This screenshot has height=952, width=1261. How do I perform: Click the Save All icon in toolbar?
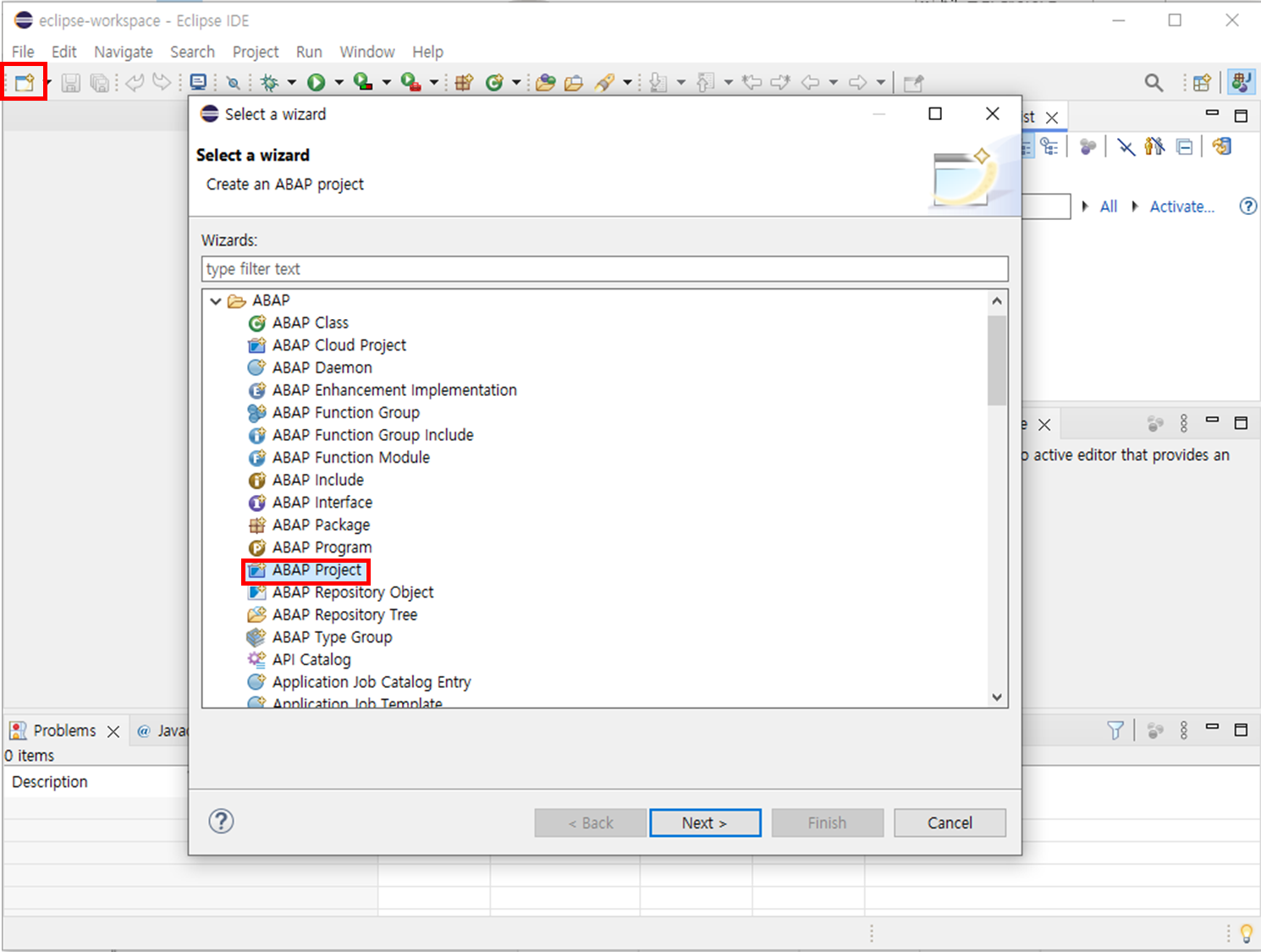point(100,82)
